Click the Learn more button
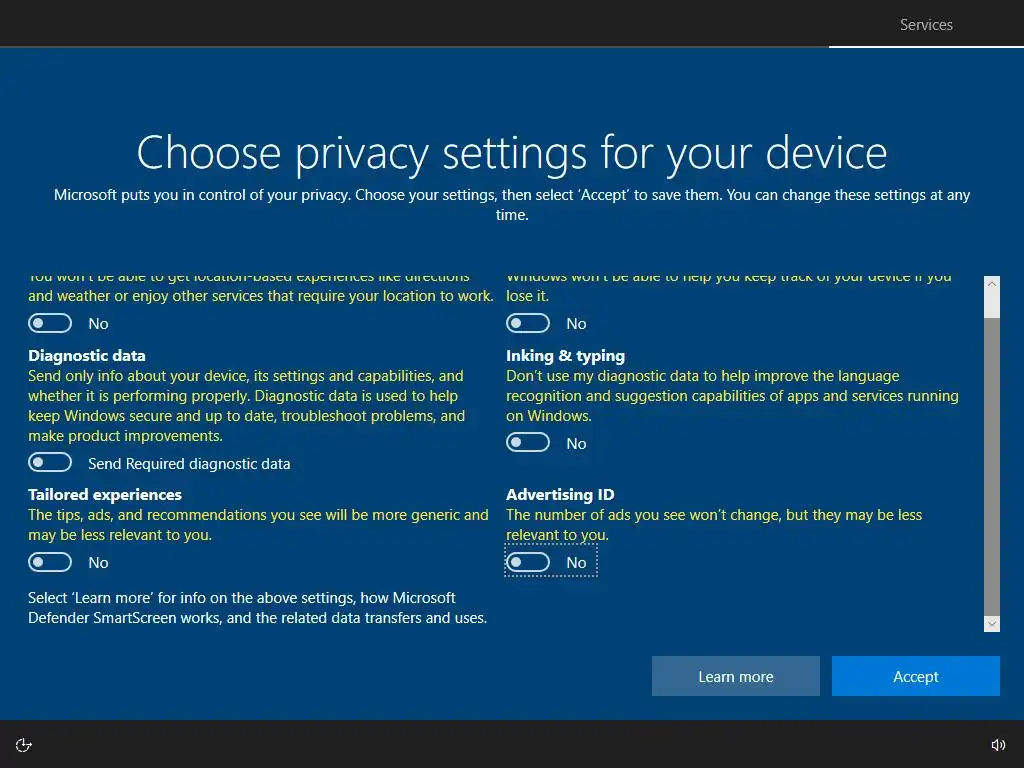This screenshot has width=1024, height=768. [x=735, y=676]
